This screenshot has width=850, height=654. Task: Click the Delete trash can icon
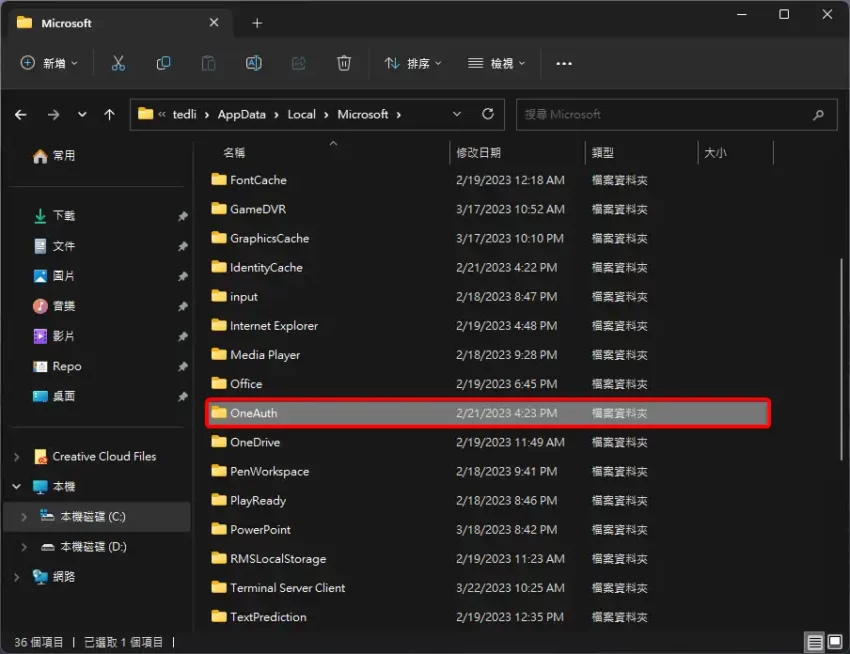(x=344, y=63)
